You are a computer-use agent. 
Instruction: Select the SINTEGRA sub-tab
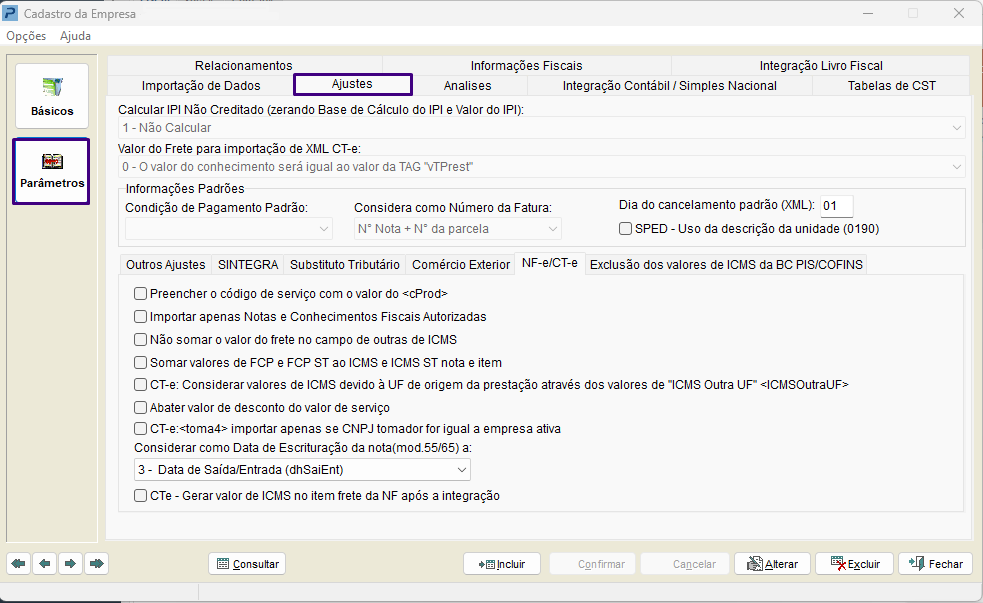(x=248, y=265)
